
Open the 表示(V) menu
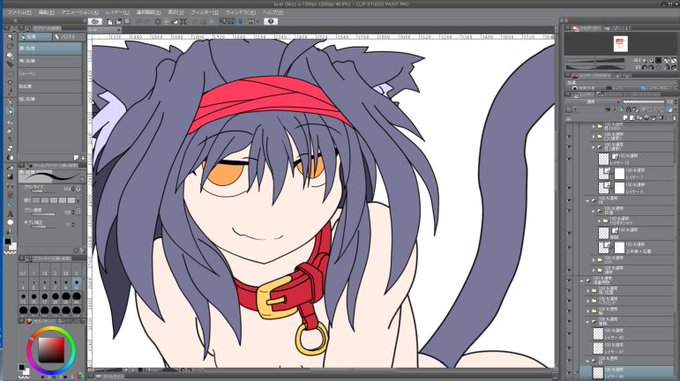point(176,13)
